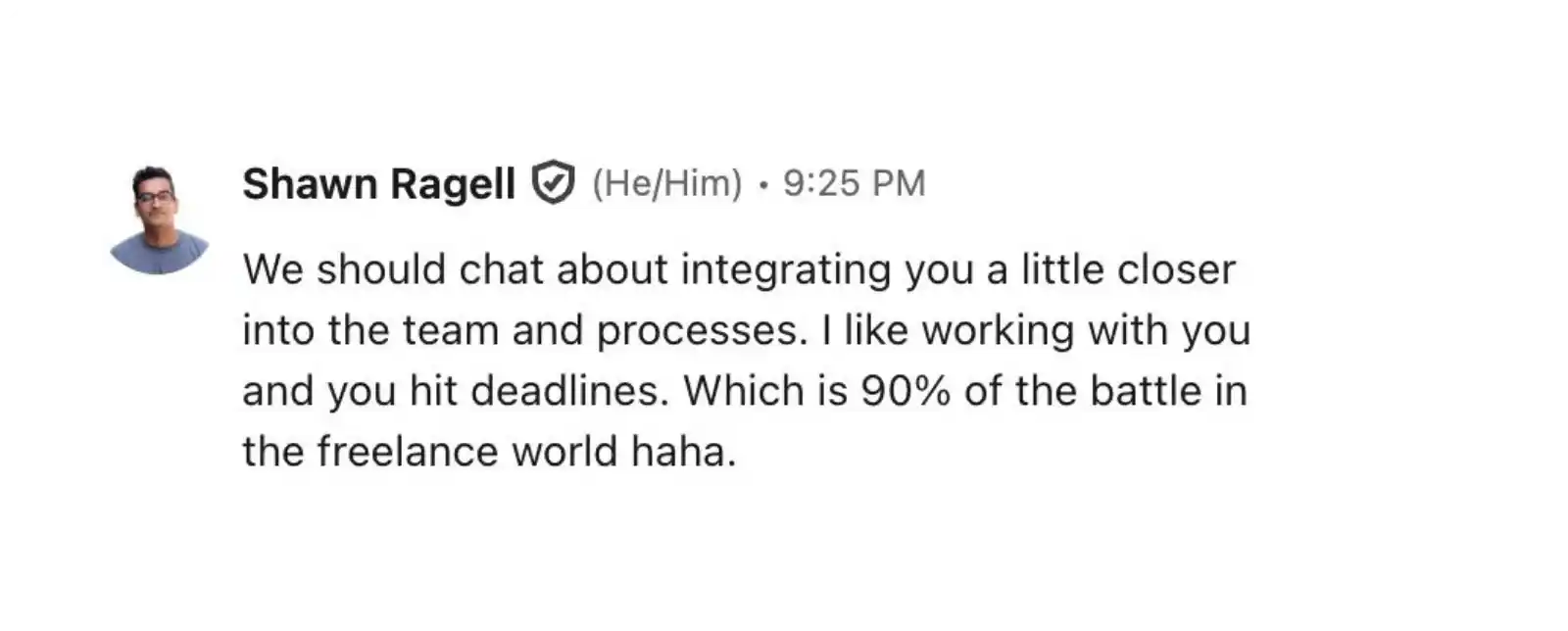Image resolution: width=1568 pixels, height=631 pixels.
Task: Click the 9:25 PM timestamp
Action: [x=854, y=183]
